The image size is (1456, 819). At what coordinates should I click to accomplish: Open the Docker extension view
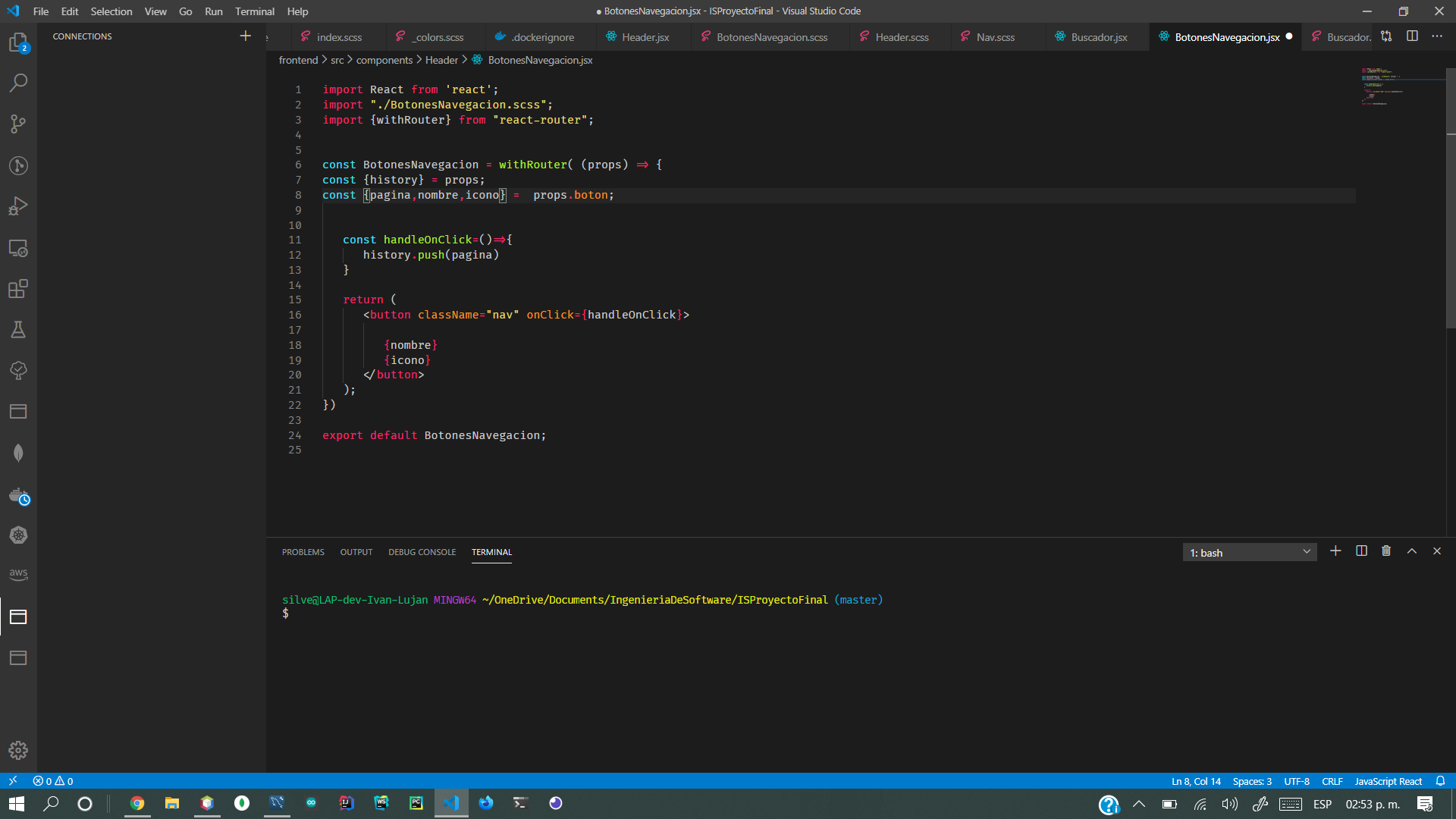point(18,494)
